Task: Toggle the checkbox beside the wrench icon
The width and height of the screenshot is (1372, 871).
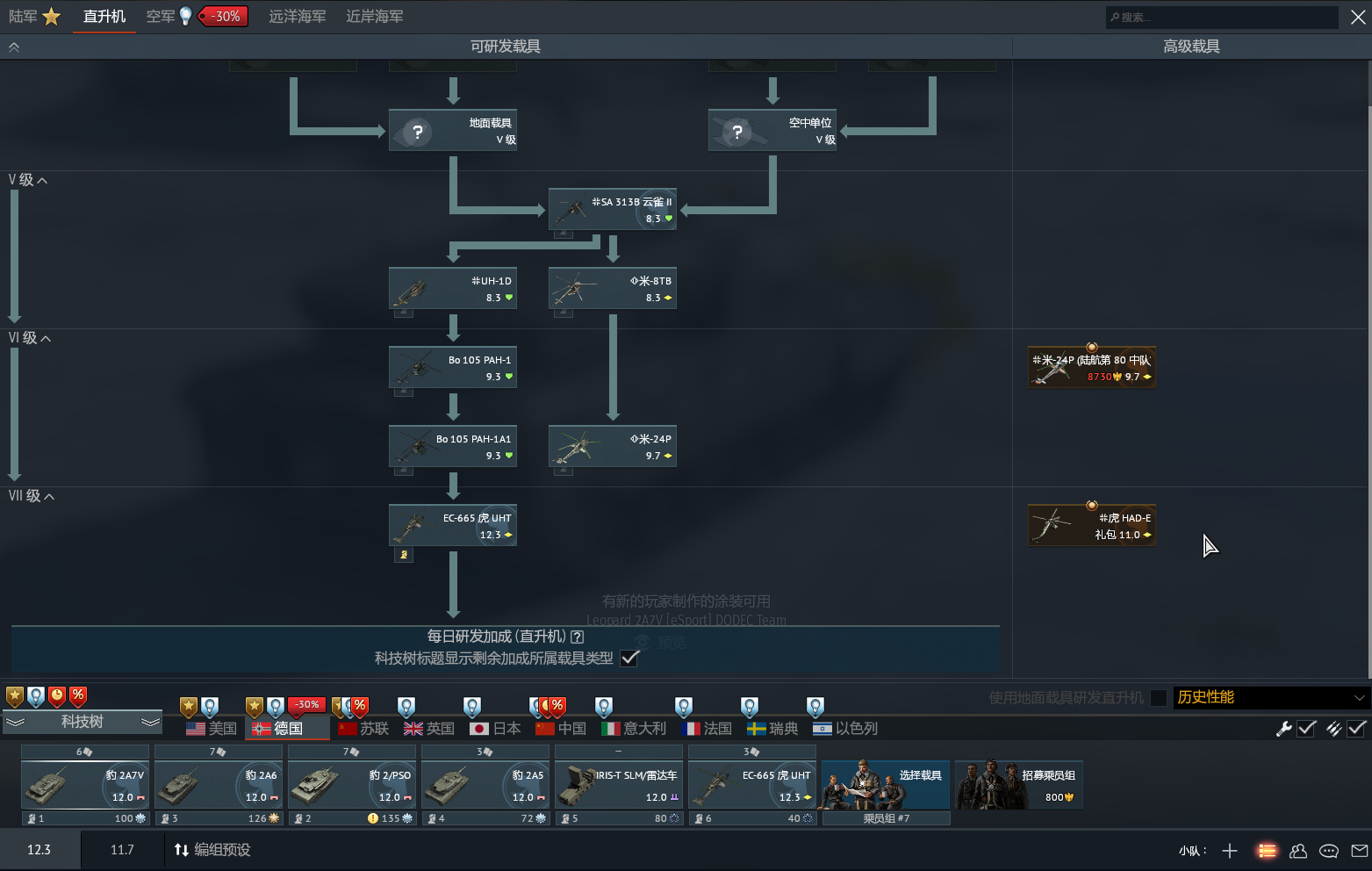Action: coord(1306,728)
